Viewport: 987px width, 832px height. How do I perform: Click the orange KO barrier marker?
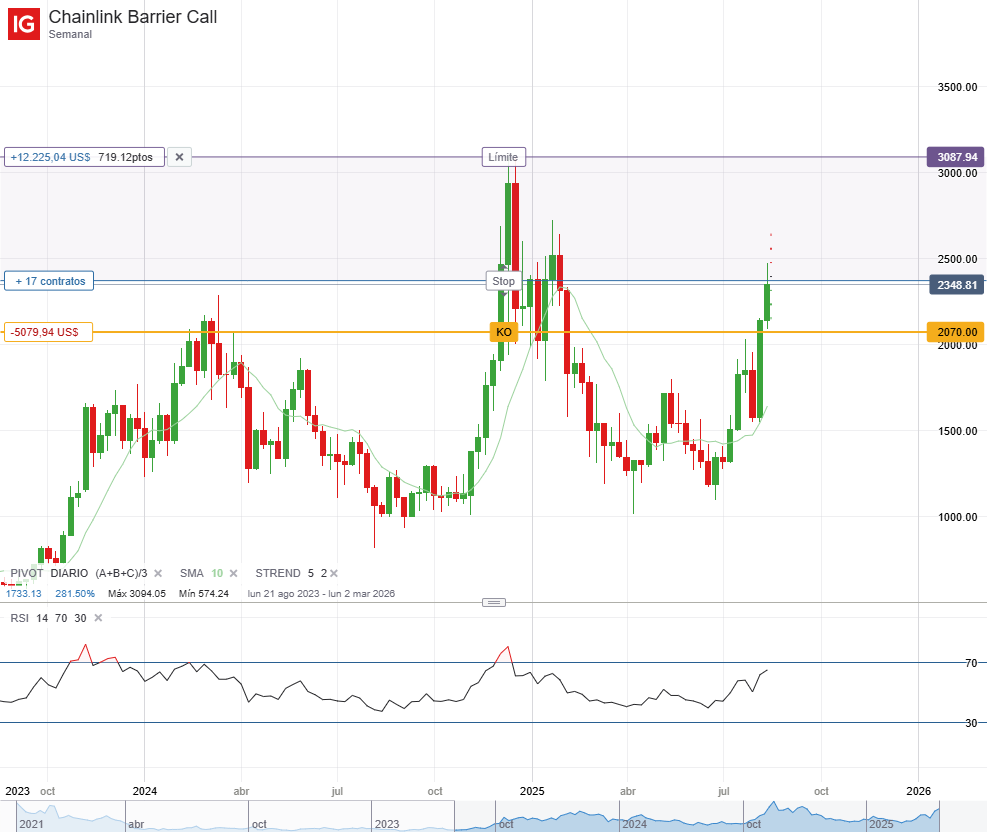point(504,332)
